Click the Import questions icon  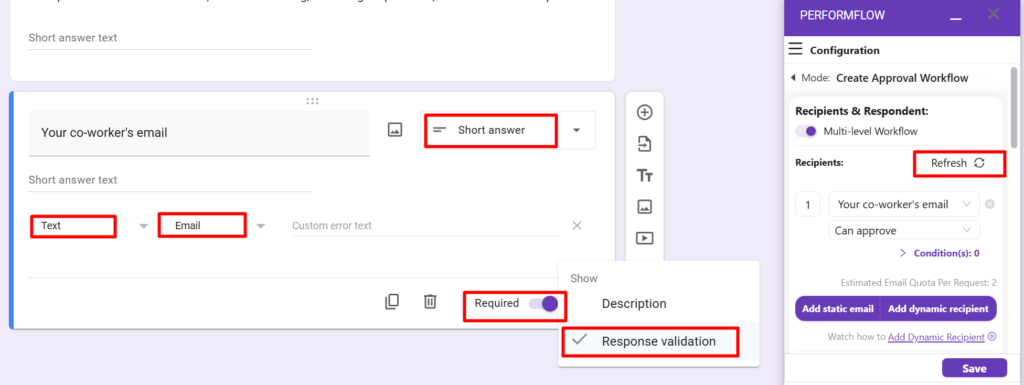(645, 144)
